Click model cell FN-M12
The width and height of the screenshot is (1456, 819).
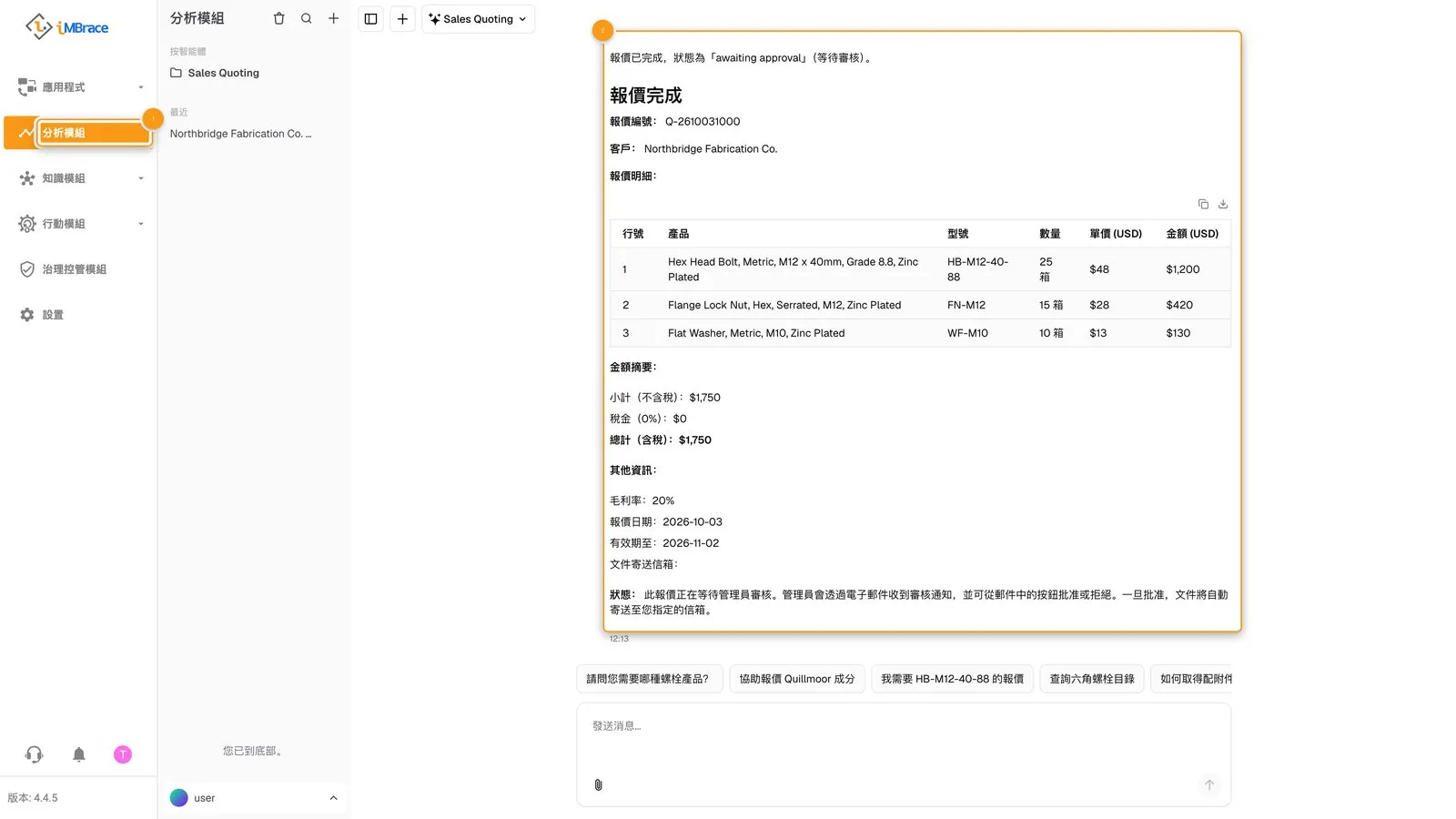click(966, 306)
